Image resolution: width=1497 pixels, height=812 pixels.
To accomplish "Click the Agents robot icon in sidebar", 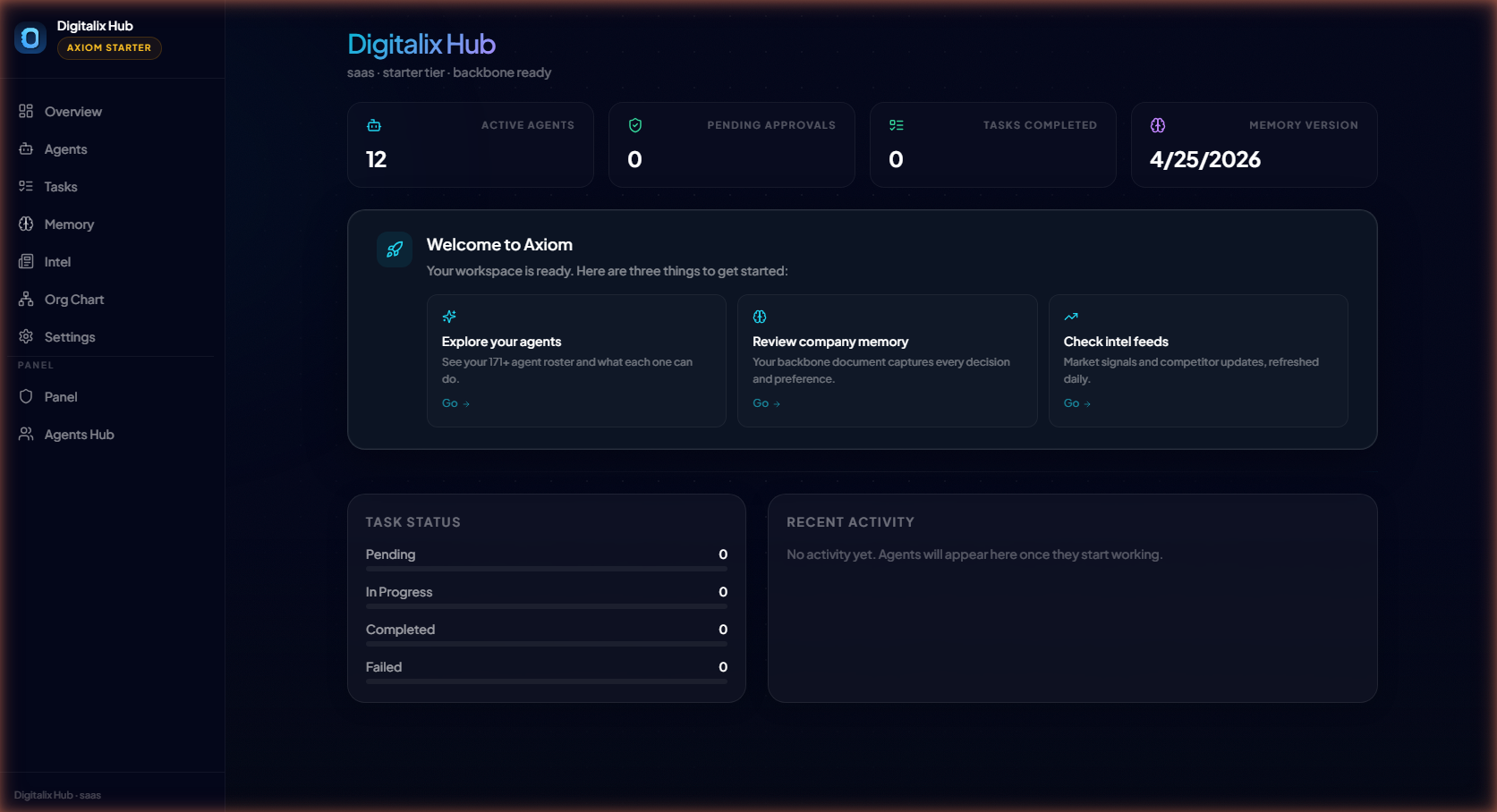I will (x=26, y=148).
